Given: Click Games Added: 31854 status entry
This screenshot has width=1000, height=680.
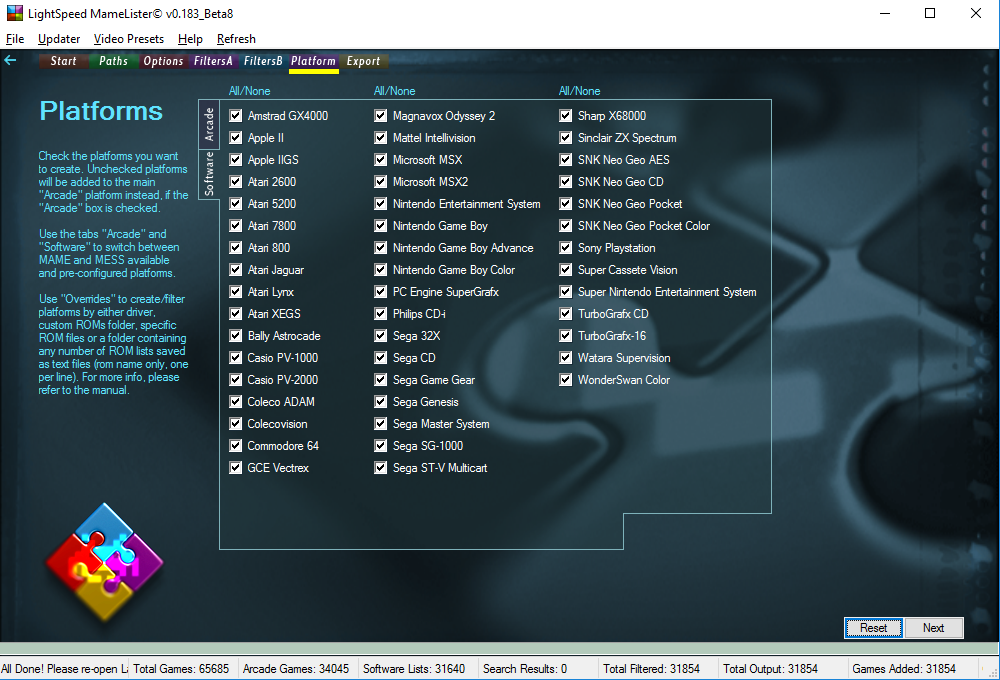Looking at the screenshot, I should 904,669.
